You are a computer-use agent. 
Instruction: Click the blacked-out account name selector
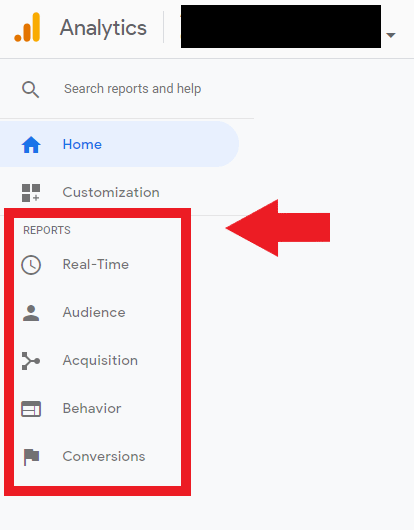tap(281, 26)
